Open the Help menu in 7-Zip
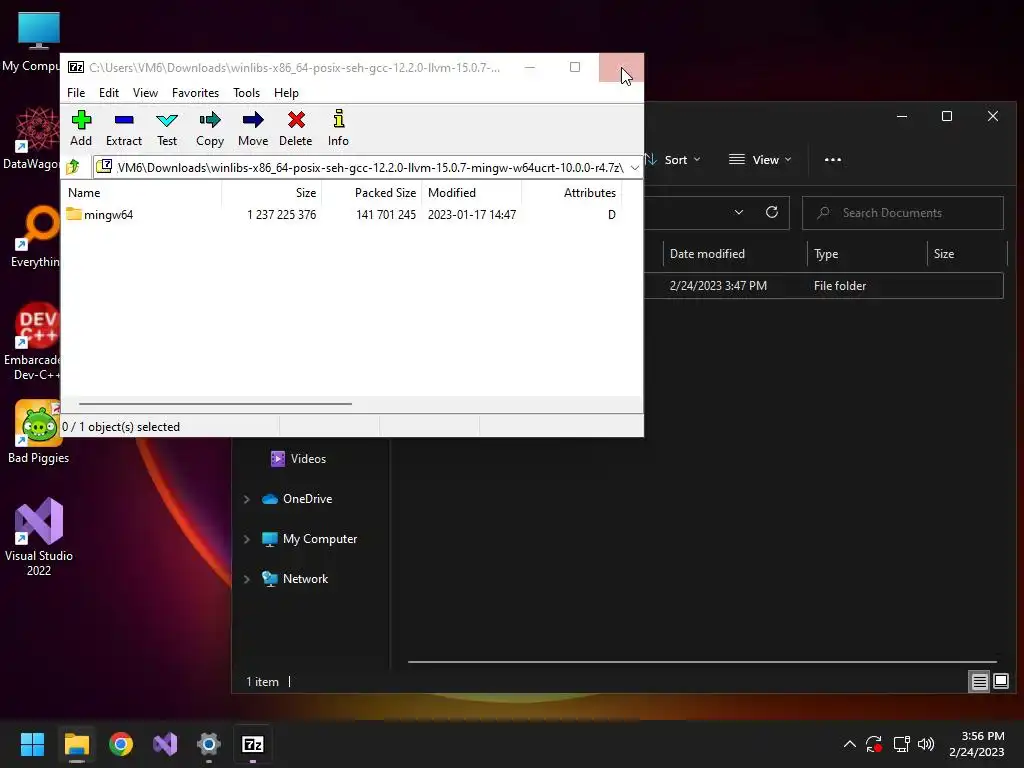This screenshot has width=1024, height=768. (x=286, y=93)
